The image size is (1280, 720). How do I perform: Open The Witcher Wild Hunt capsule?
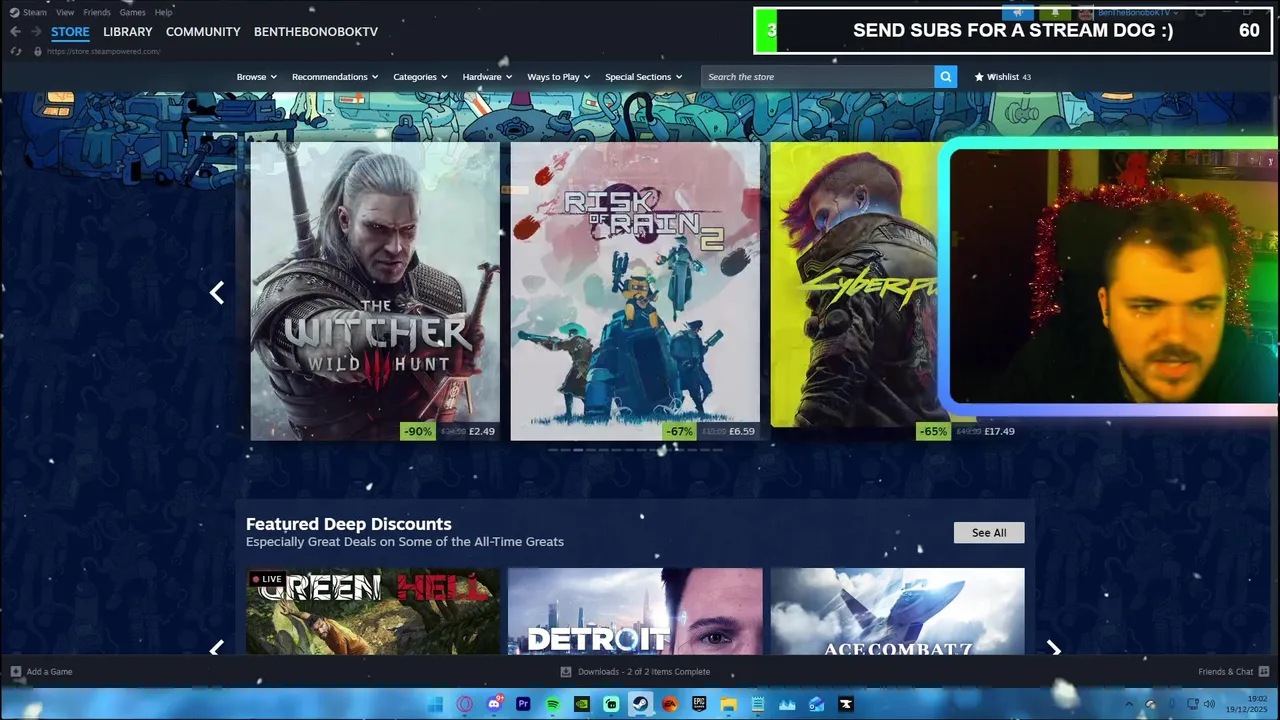tap(375, 291)
